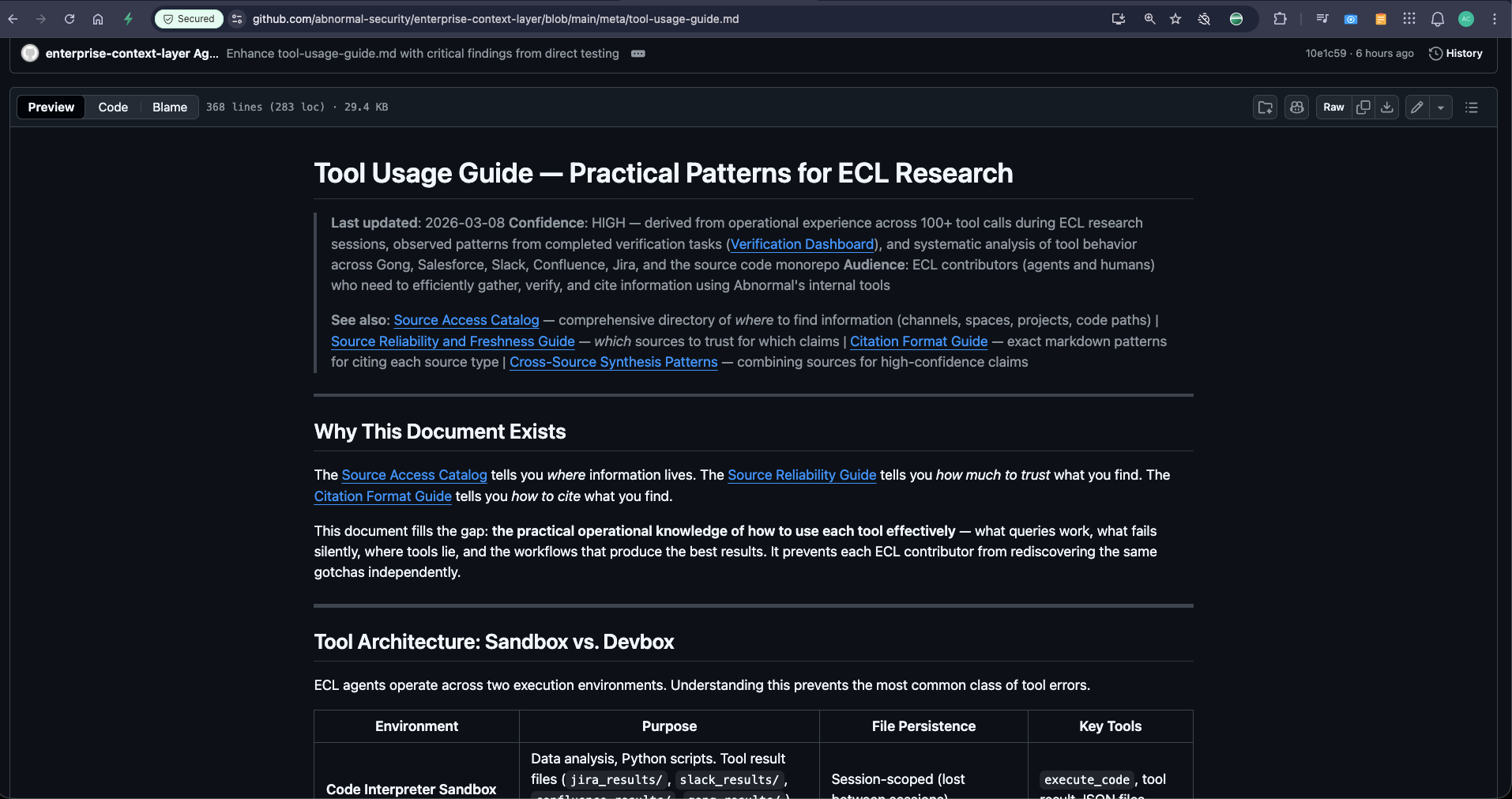Image resolution: width=1512 pixels, height=799 pixels.
Task: Click the Purpose column header
Action: [669, 726]
